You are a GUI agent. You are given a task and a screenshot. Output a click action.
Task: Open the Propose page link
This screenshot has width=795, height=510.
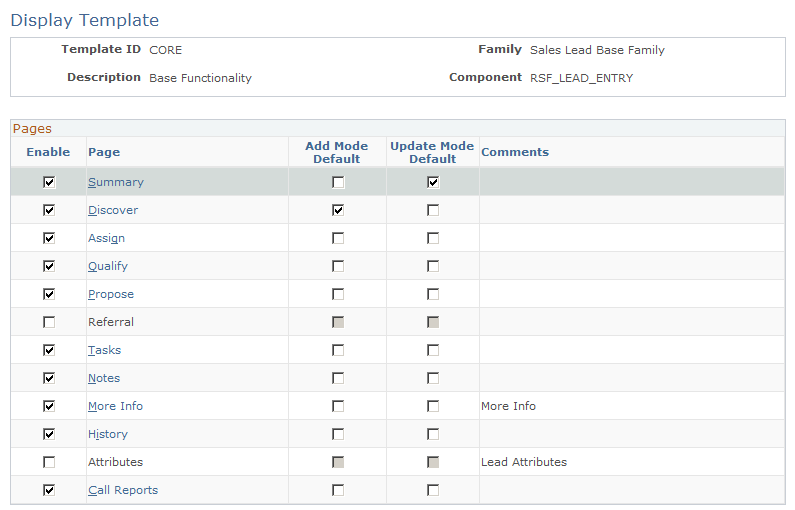(x=111, y=294)
